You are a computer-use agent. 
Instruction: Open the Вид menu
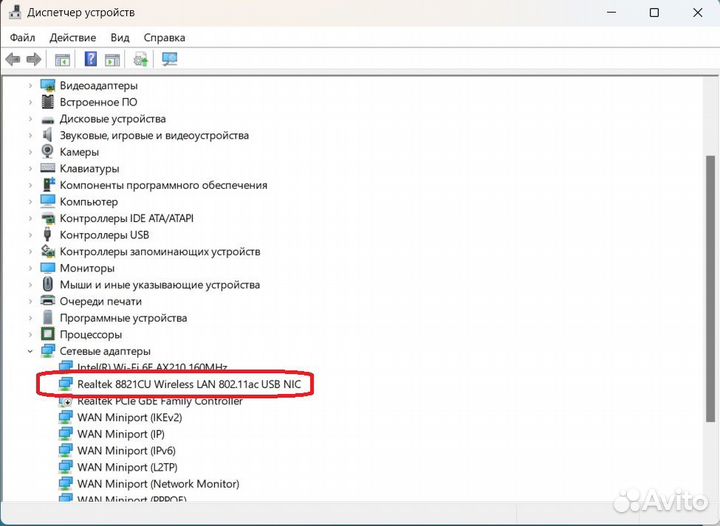[x=120, y=38]
